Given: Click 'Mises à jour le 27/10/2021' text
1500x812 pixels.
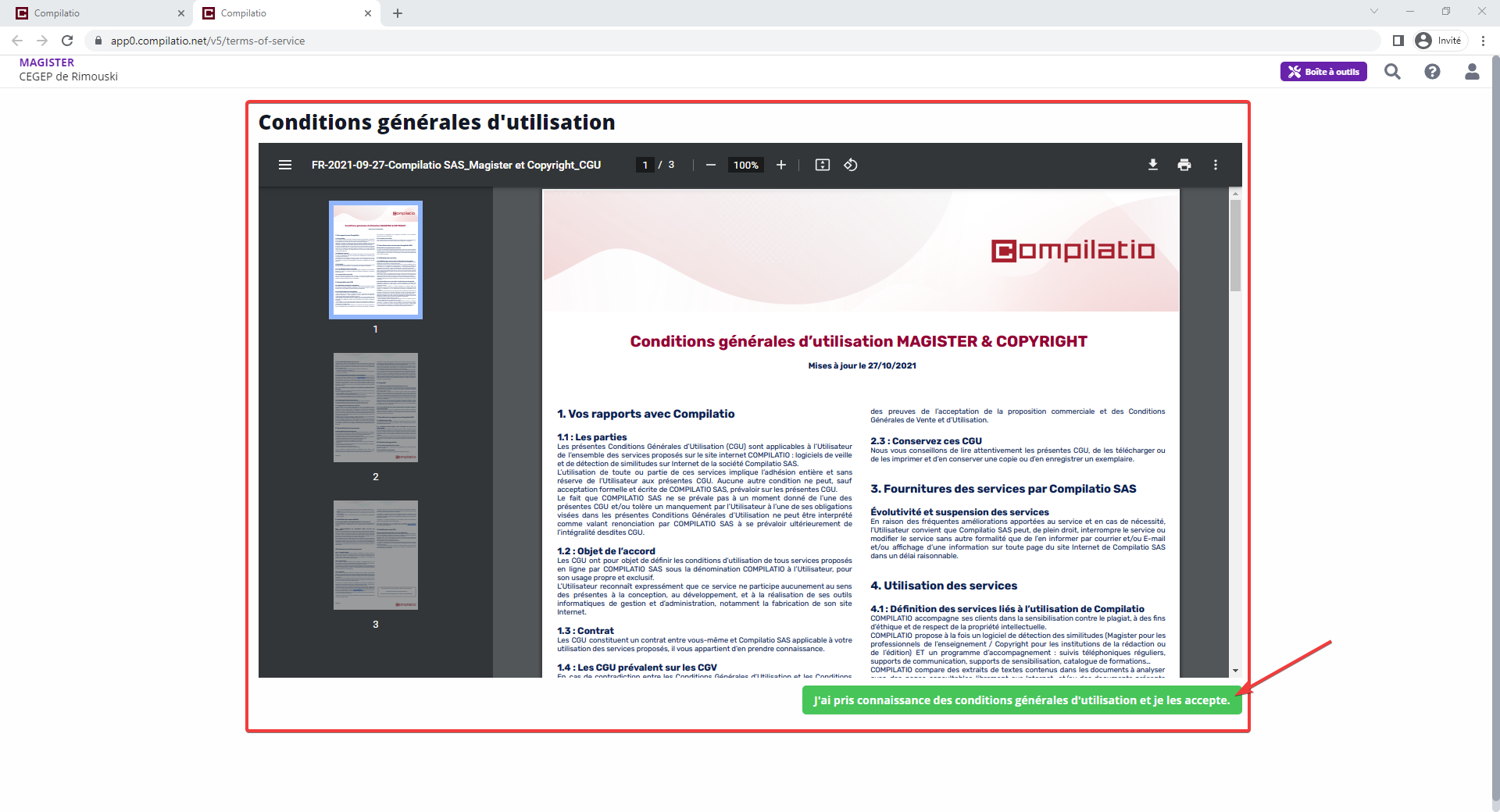Looking at the screenshot, I should pos(862,365).
